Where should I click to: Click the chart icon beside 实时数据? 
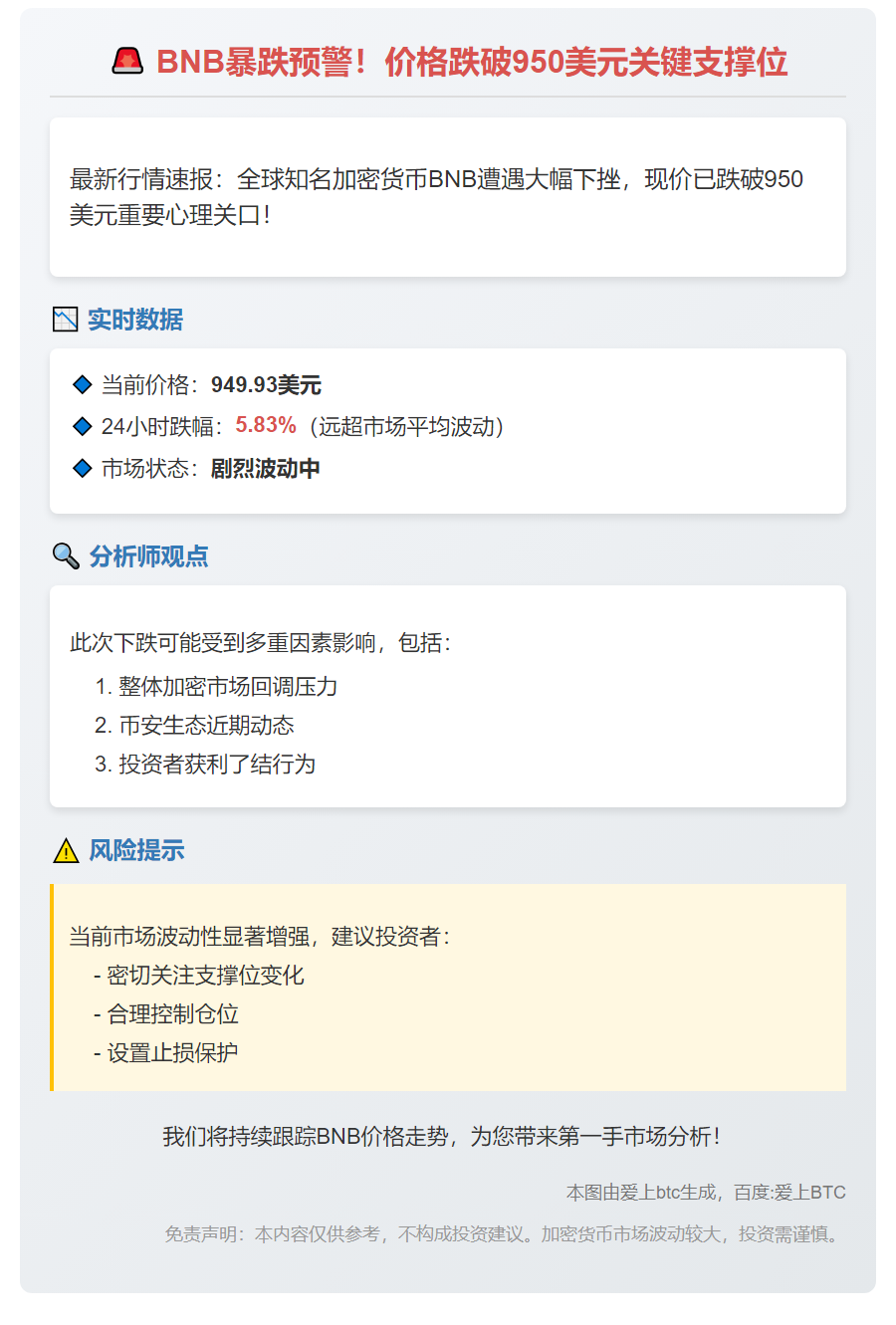point(65,320)
